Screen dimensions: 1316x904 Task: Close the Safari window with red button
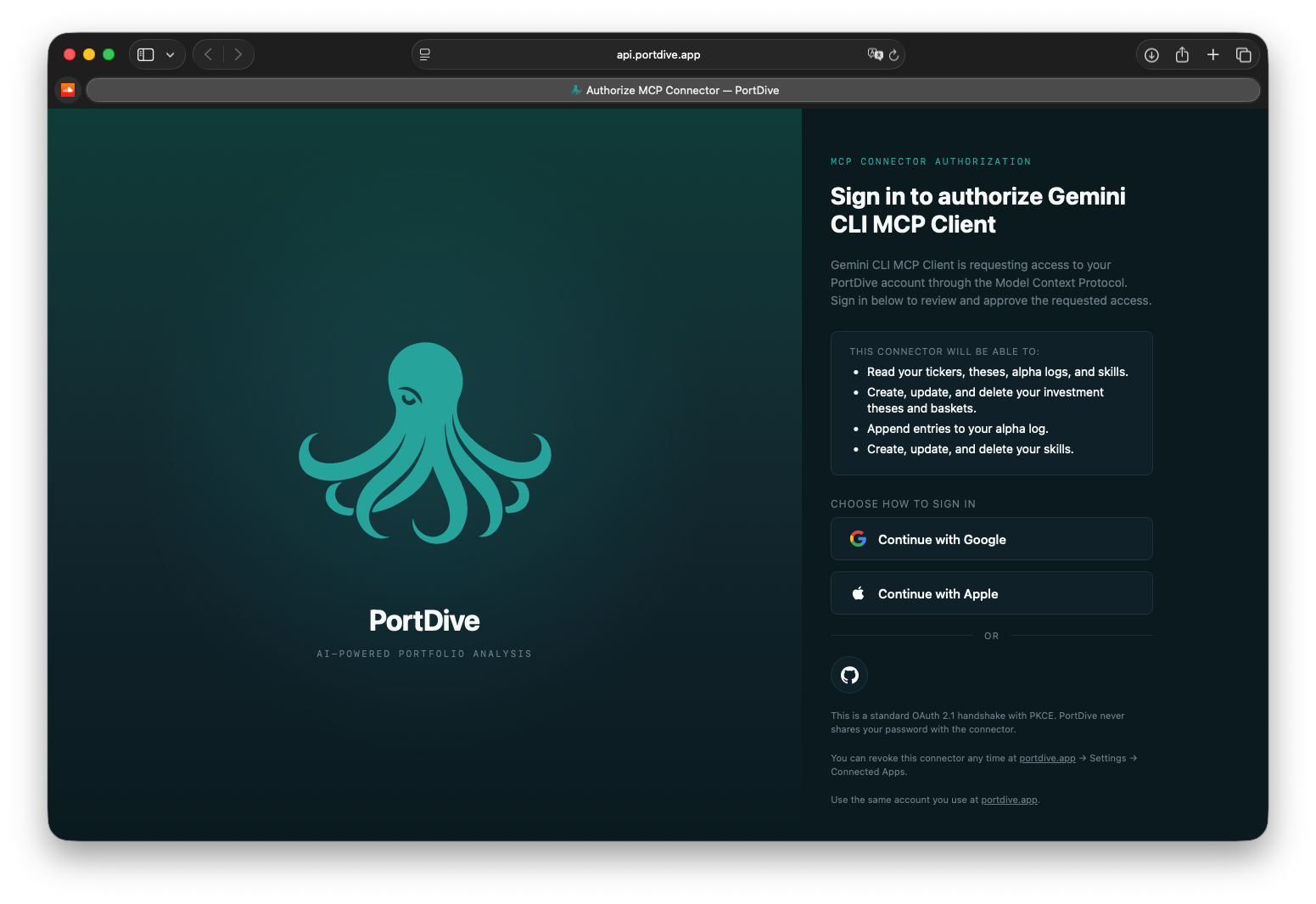(x=70, y=54)
